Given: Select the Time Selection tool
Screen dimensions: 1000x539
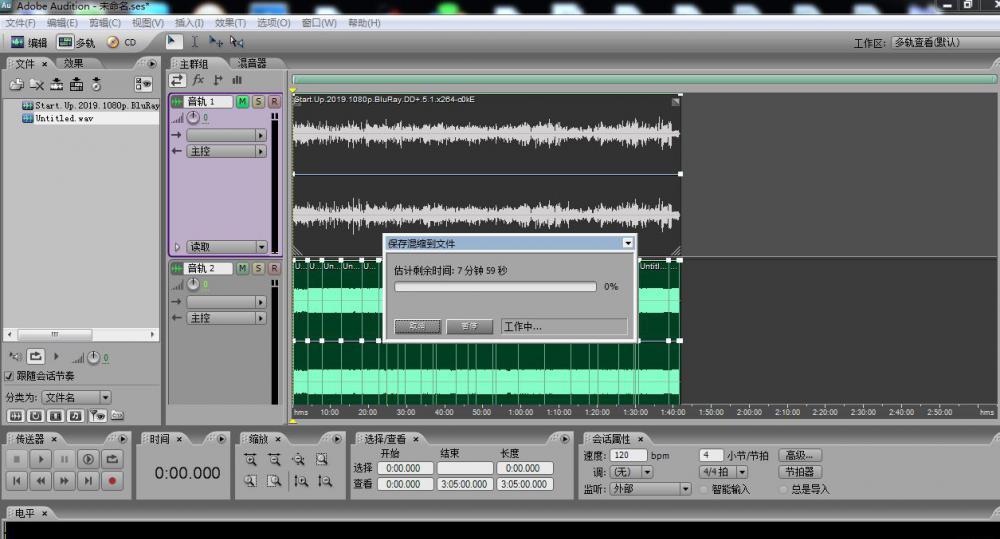Looking at the screenshot, I should point(195,42).
